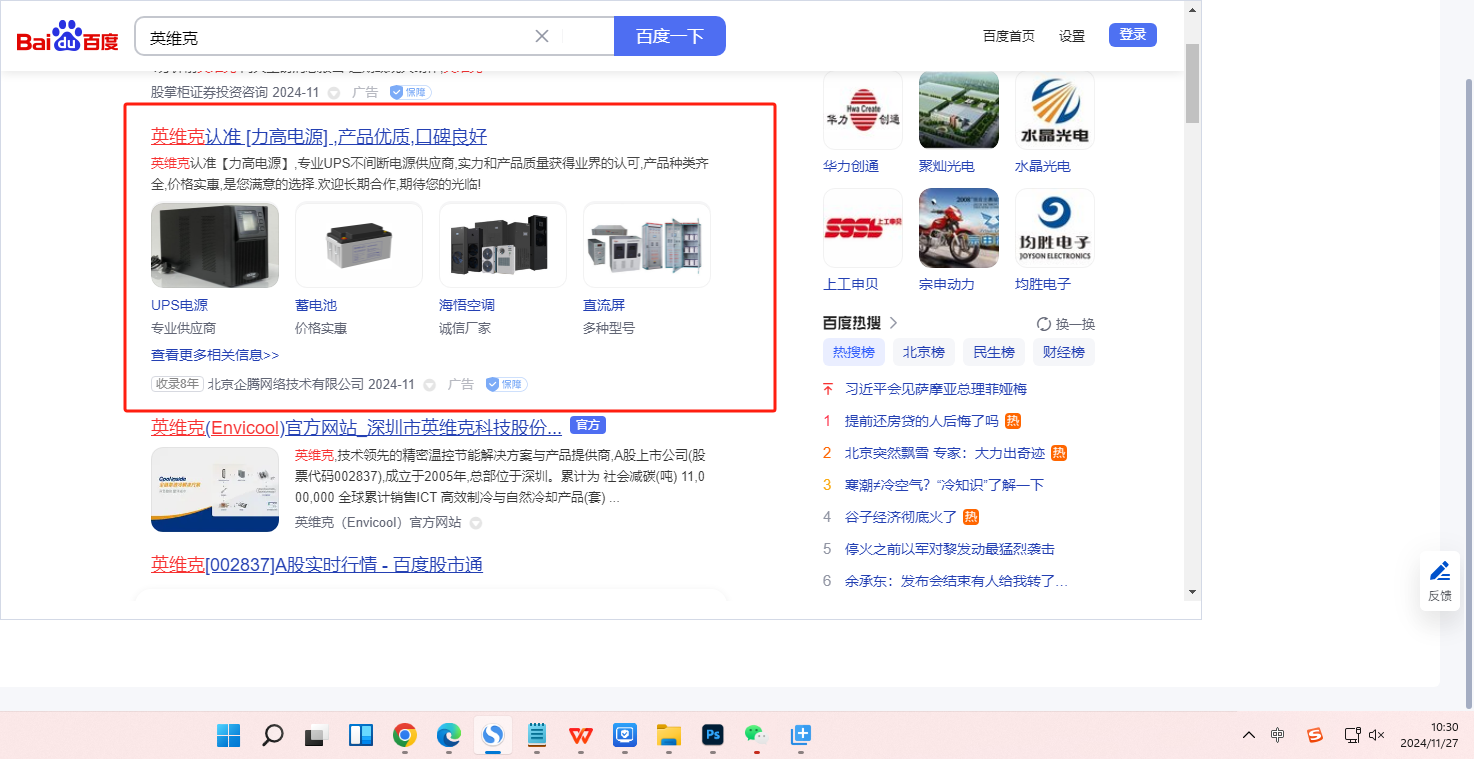Toggle the muted volume icon in tray
Viewport: 1474px width, 759px height.
(x=1377, y=735)
